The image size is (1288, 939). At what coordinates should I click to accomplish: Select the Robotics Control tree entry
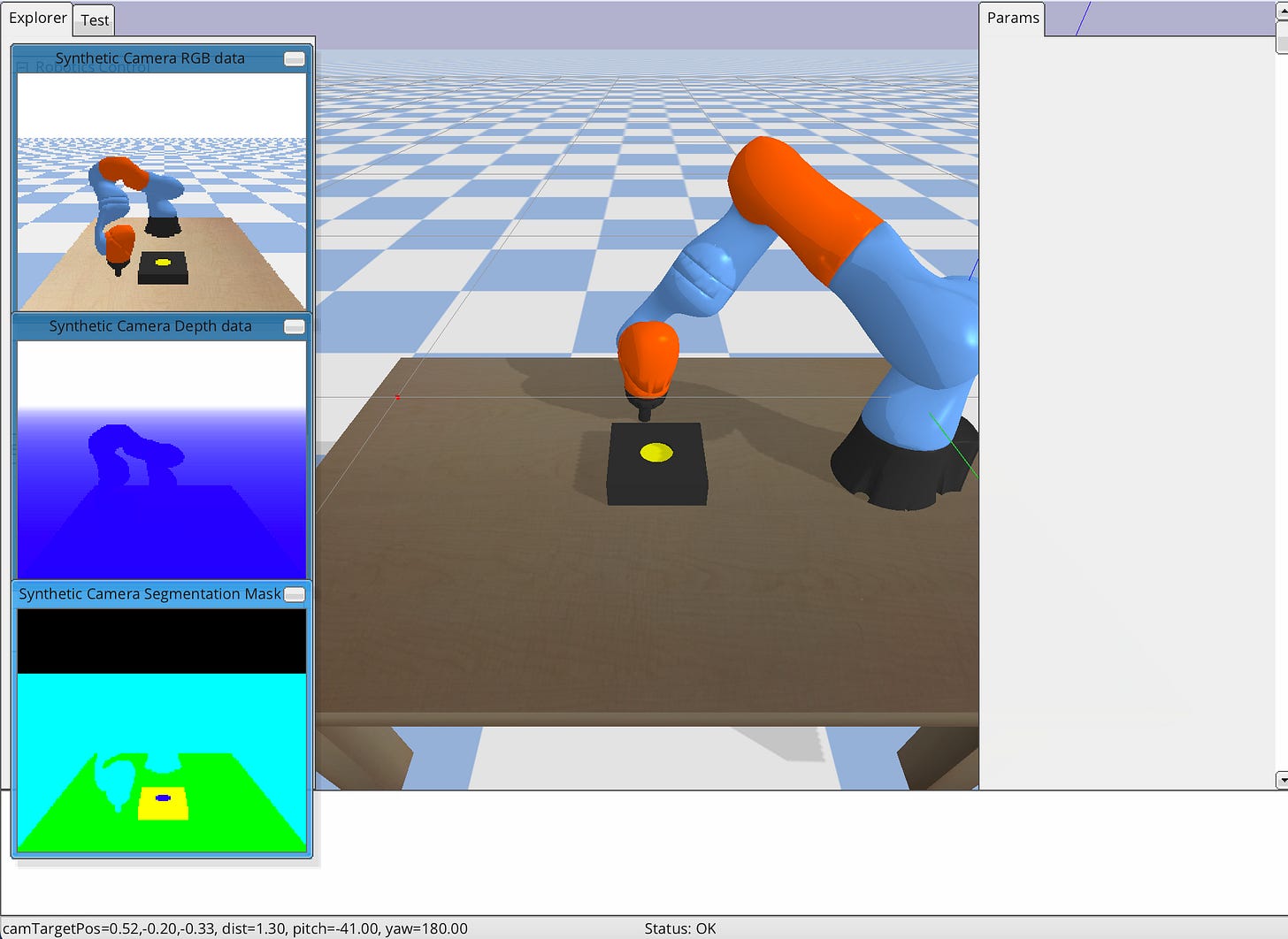click(92, 67)
